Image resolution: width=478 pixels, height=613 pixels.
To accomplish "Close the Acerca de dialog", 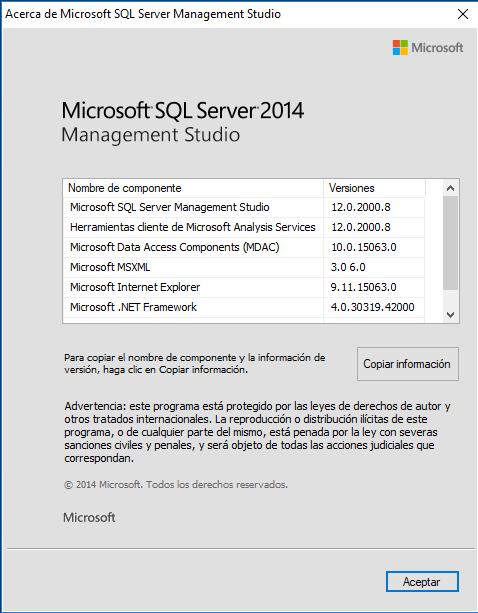I will pyautogui.click(x=463, y=14).
